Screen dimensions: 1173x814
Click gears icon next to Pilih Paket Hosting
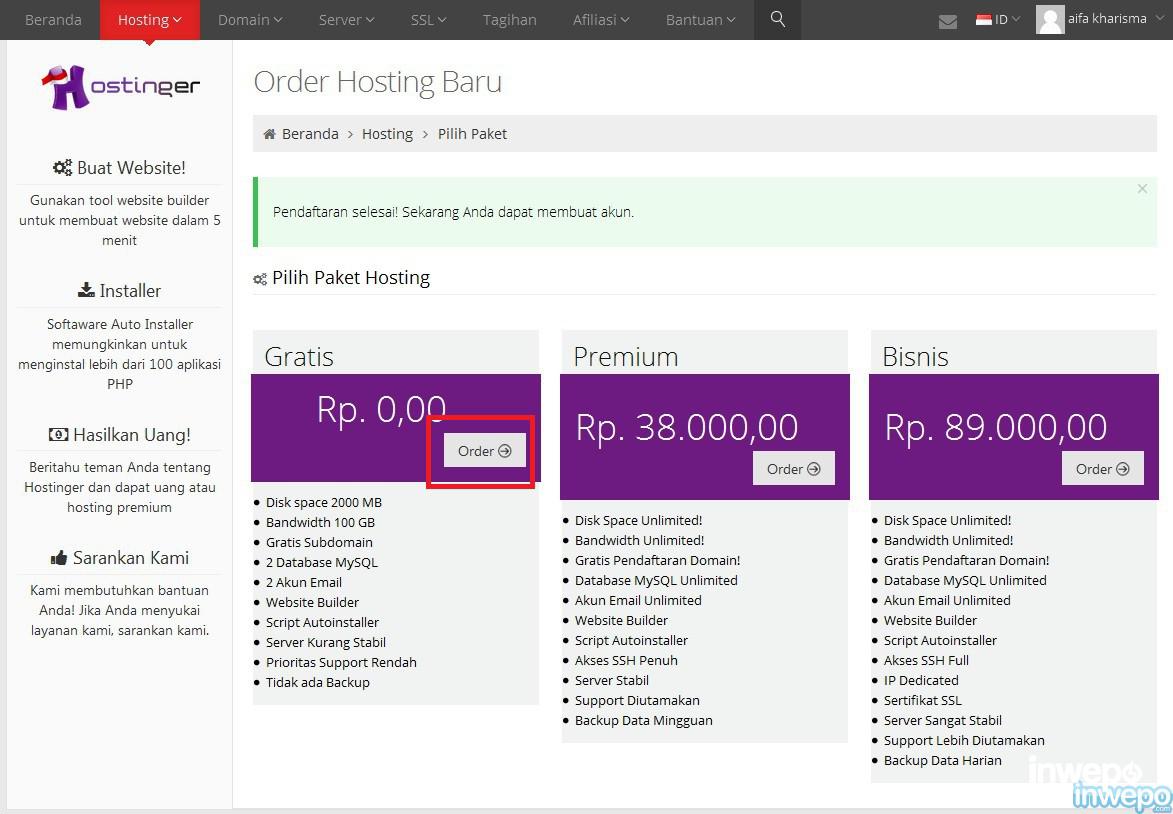(260, 279)
